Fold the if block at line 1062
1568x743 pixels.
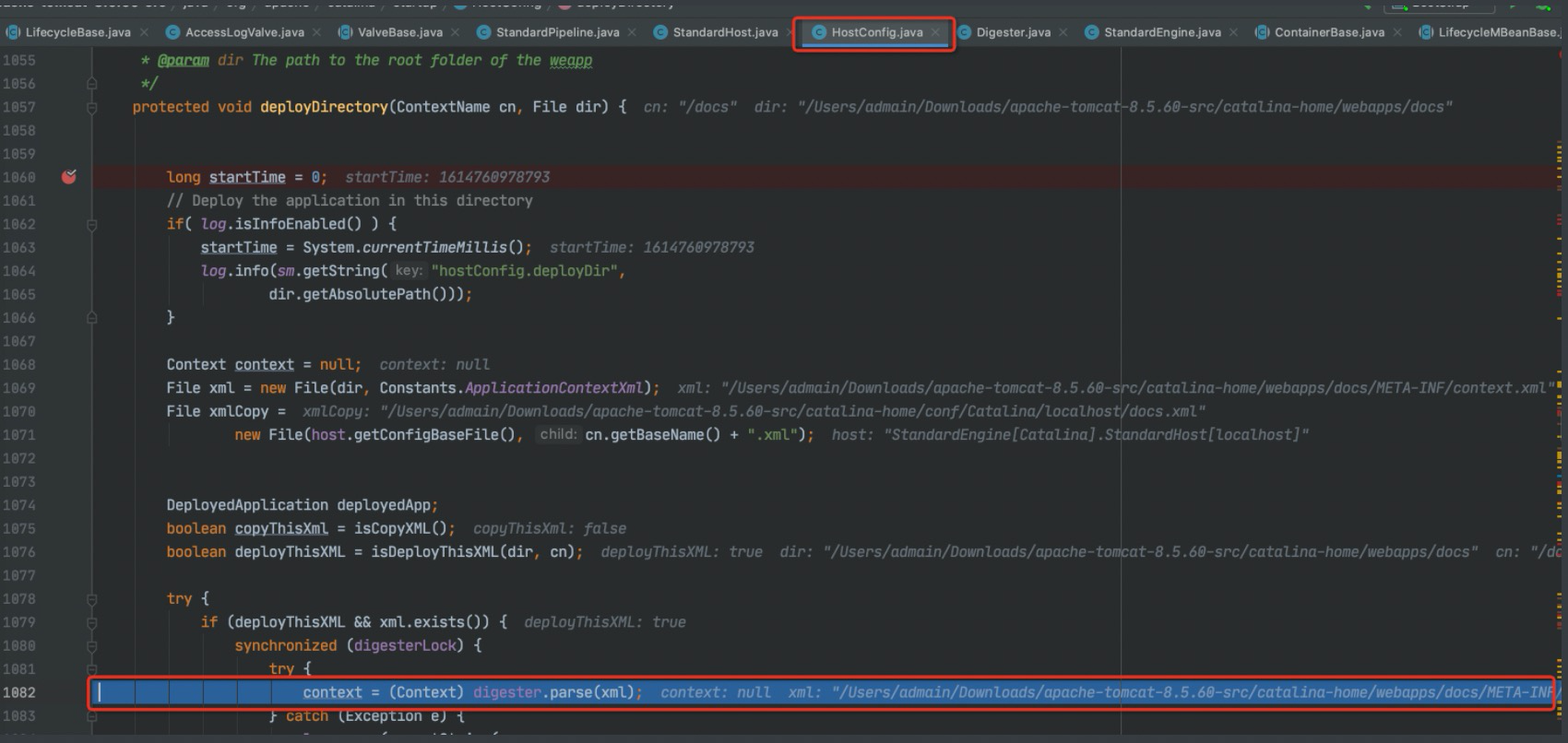coord(92,224)
